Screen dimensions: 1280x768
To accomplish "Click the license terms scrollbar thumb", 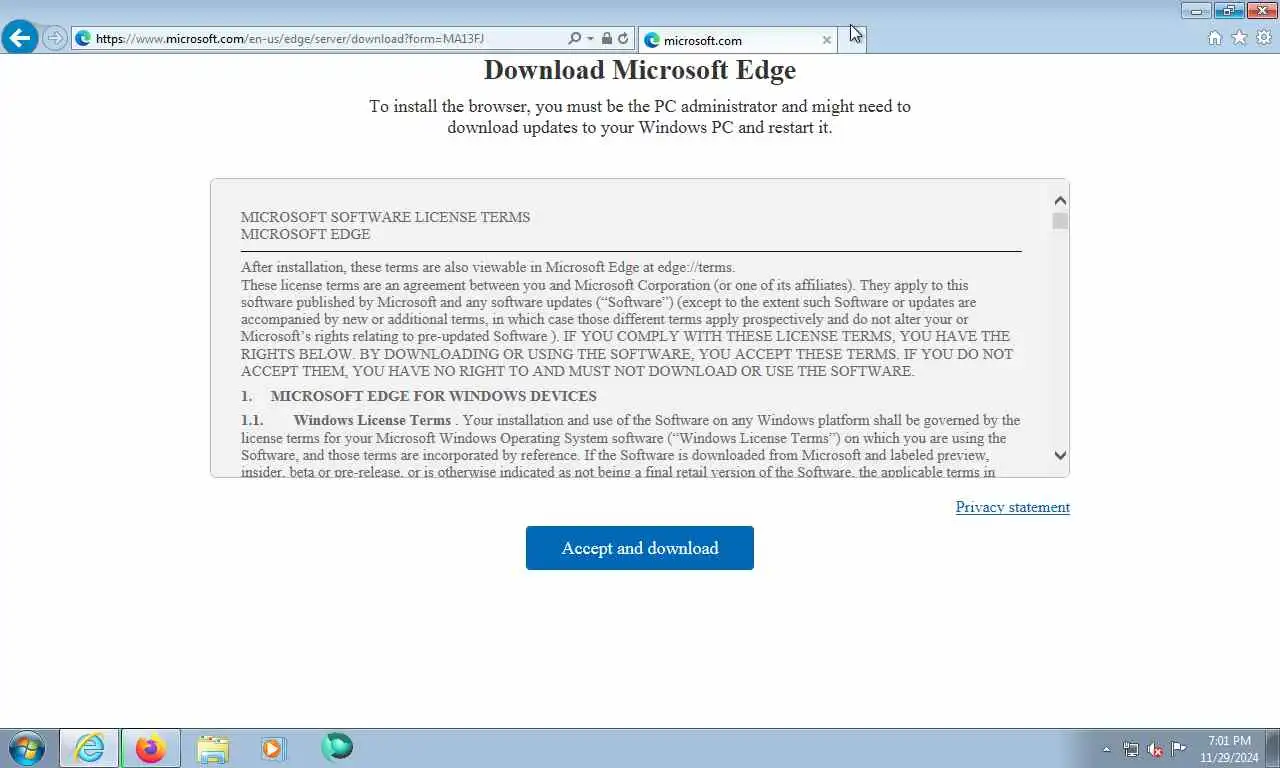I will [x=1060, y=221].
